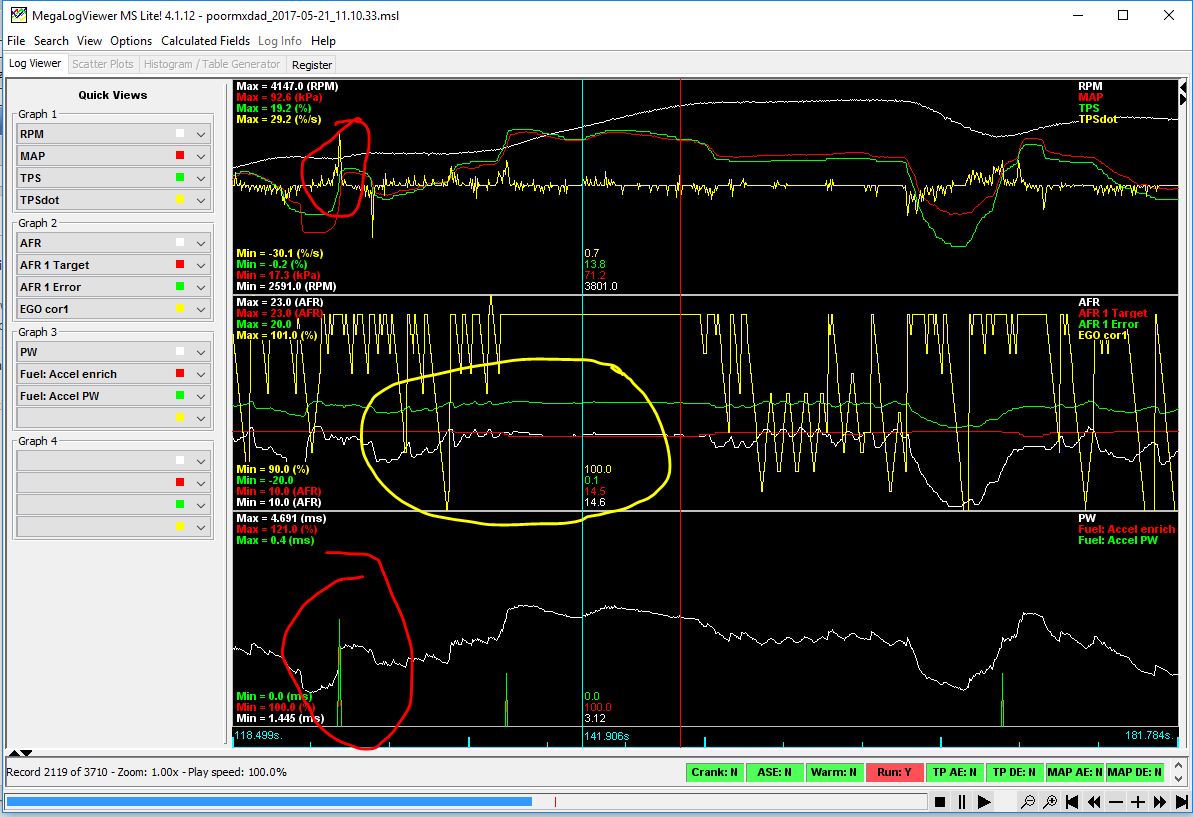Click the red color swatch beside MAP
The image size is (1193, 817).
(180, 156)
